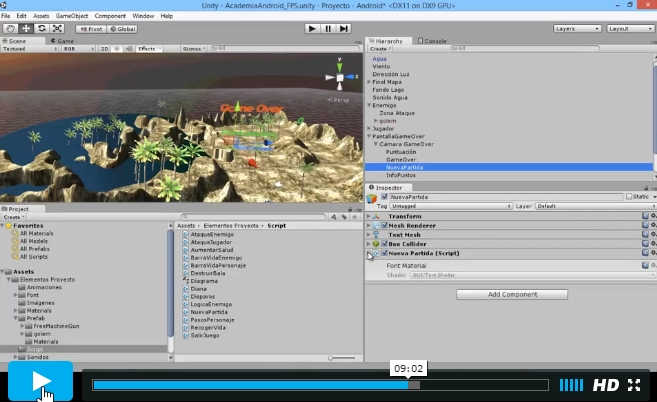Collapse Enemigo in Hierarchy

click(x=369, y=105)
